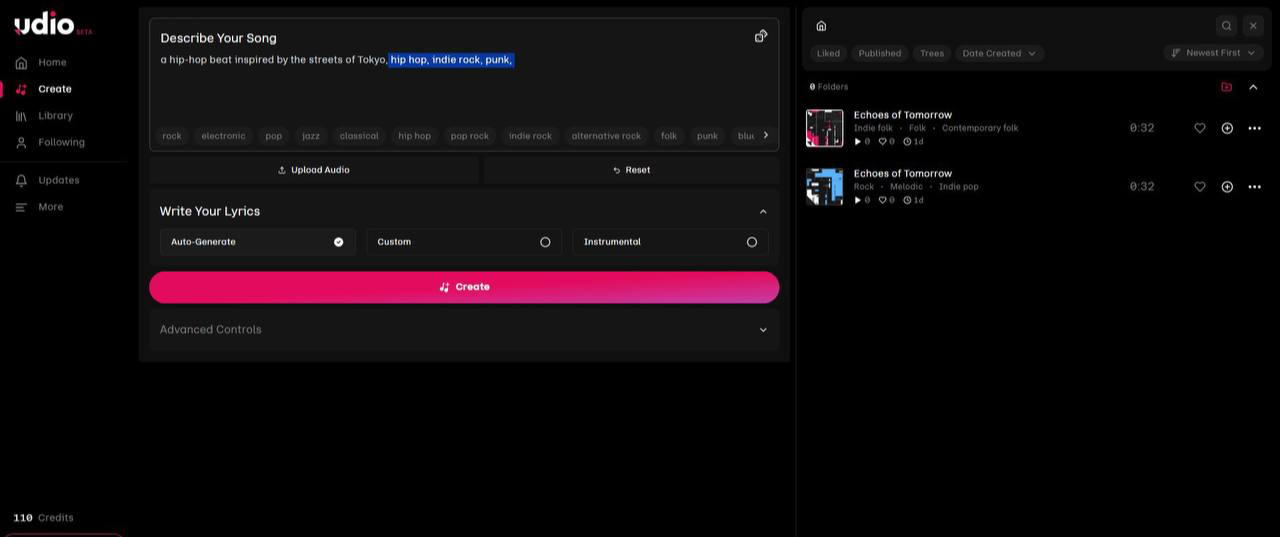1280x537 pixels.
Task: Add the pop rock genre tag
Action: [470, 136]
